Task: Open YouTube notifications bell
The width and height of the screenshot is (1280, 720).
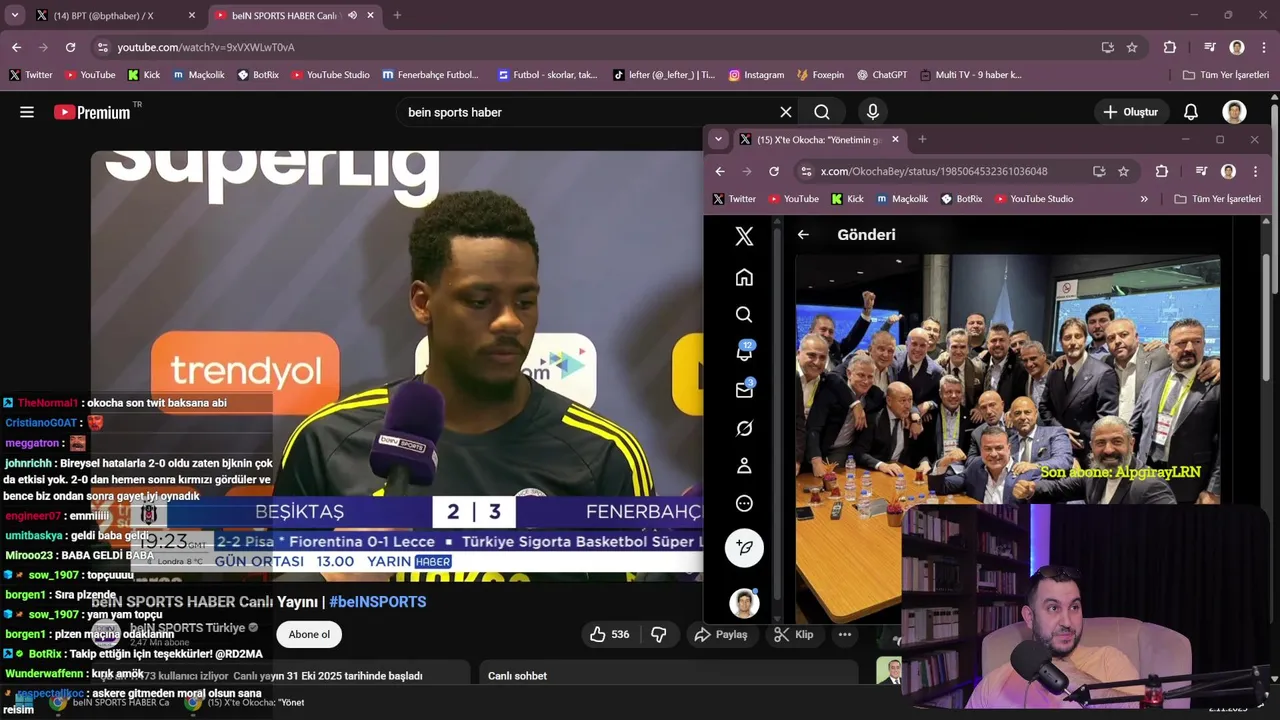Action: point(1191,112)
